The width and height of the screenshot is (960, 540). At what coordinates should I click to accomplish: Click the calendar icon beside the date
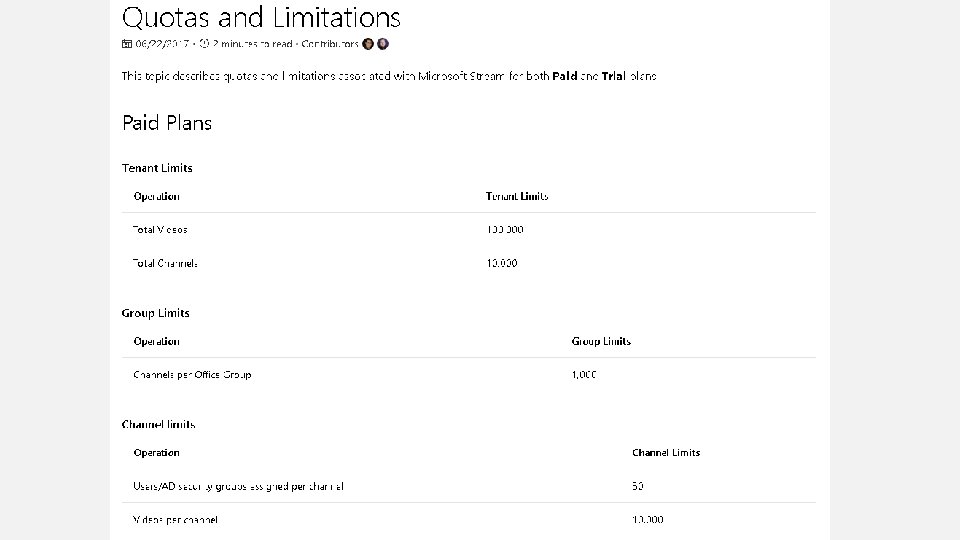[x=127, y=44]
